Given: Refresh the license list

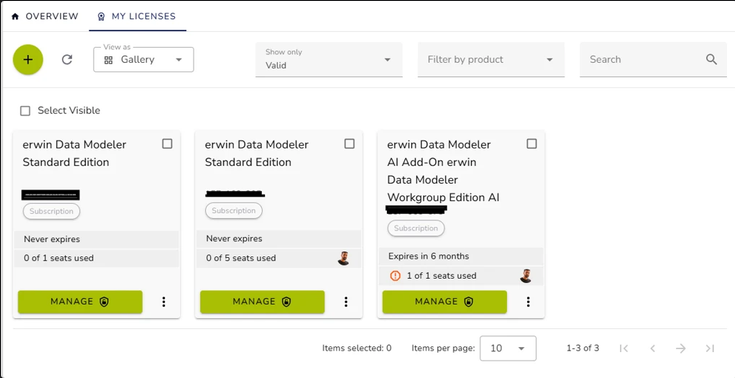Looking at the screenshot, I should [67, 60].
